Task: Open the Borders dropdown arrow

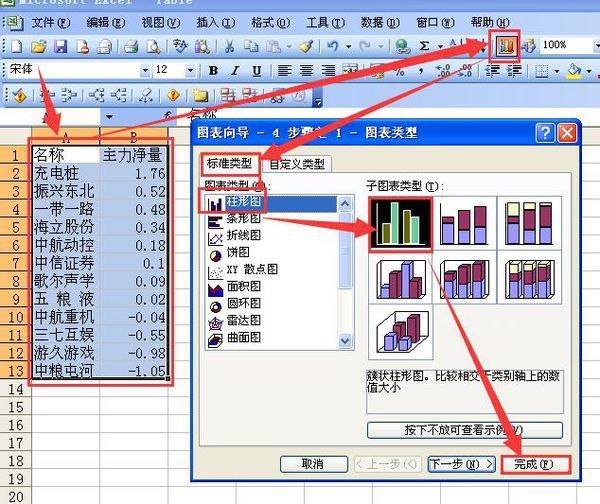Action: [x=557, y=71]
